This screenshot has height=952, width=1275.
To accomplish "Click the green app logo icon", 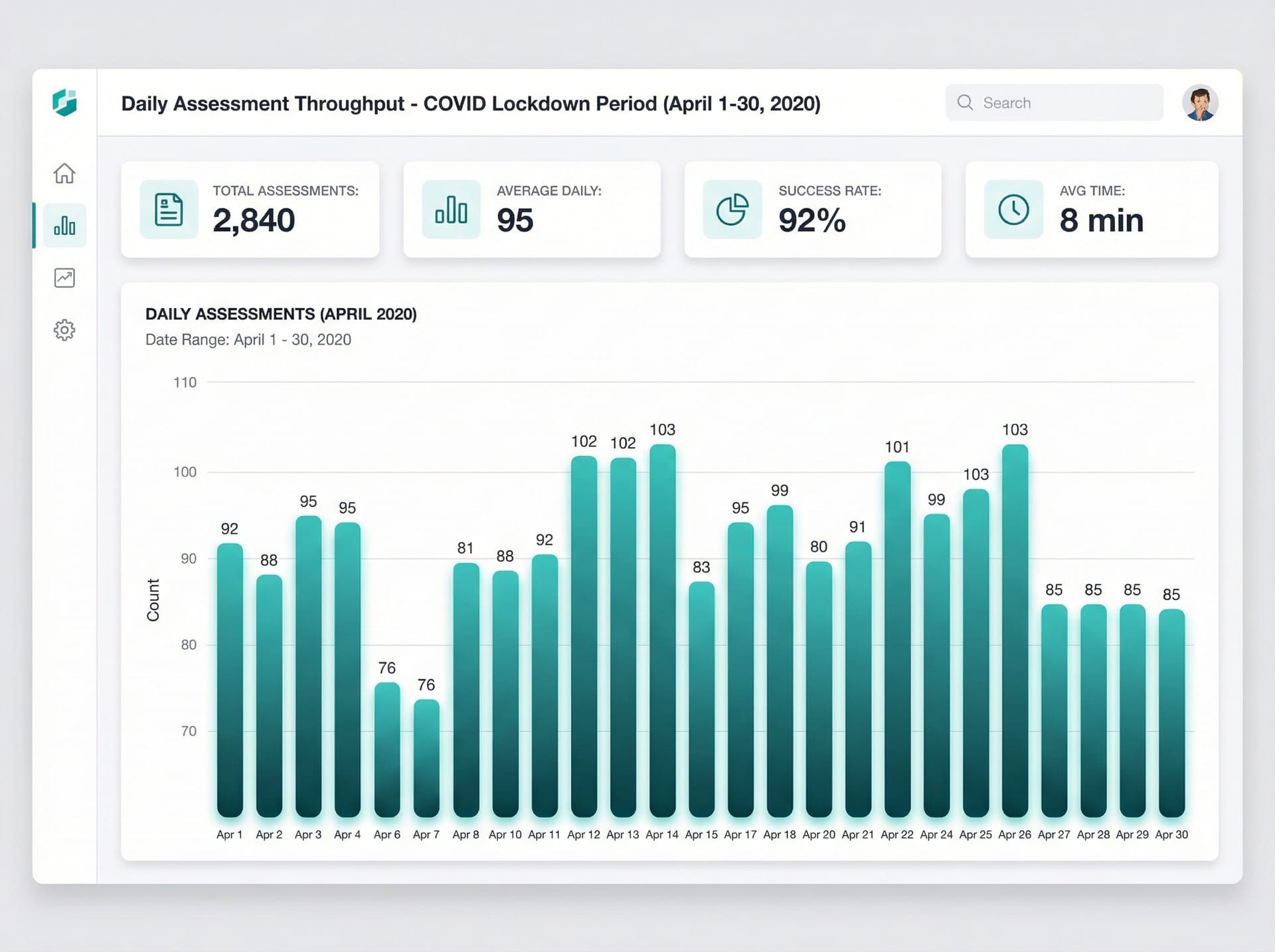I will [64, 103].
